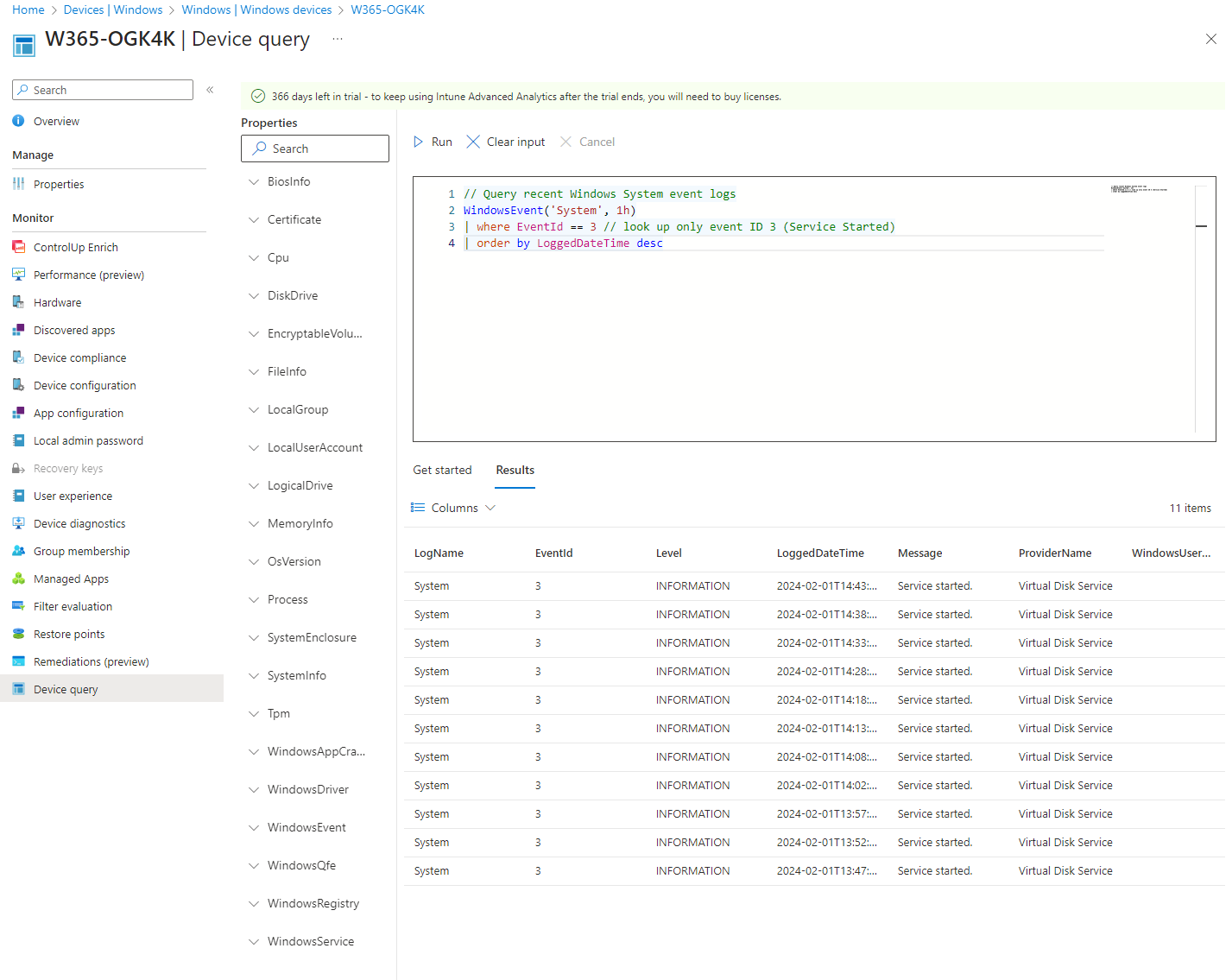This screenshot has width=1232, height=980.
Task: Click the Run play icon
Action: [x=419, y=142]
